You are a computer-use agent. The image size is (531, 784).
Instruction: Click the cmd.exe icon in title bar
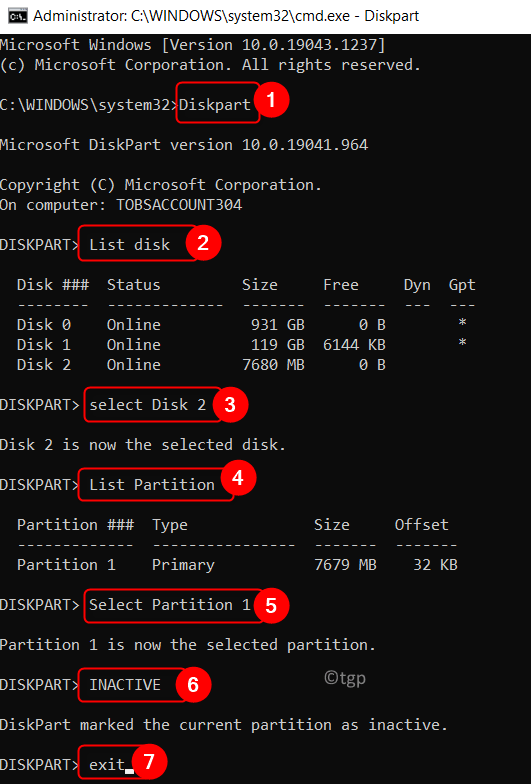click(18, 16)
